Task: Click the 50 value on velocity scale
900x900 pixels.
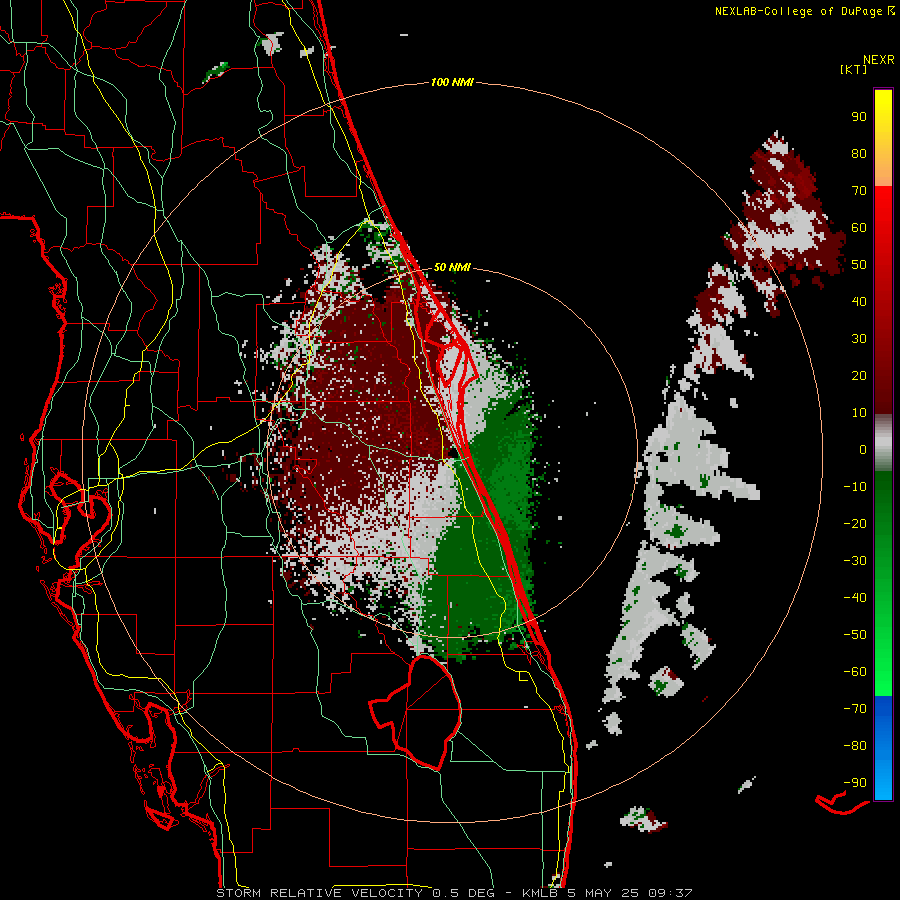Action: [859, 265]
